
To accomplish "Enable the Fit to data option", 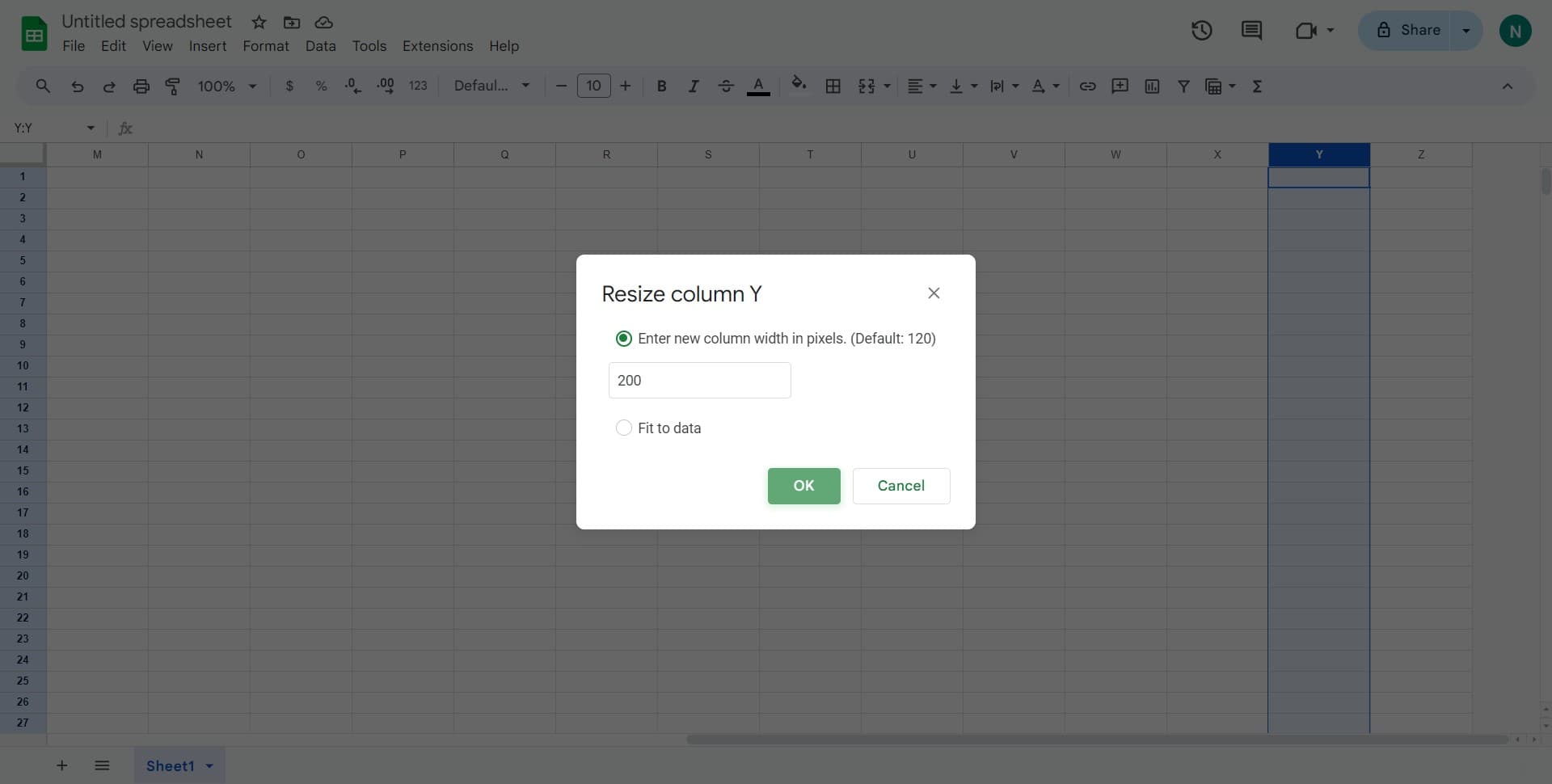I will 623,428.
